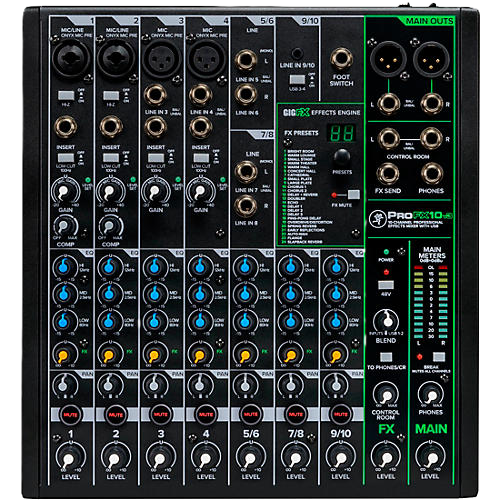
Task: Turn the yellow FX send knob on channel 9/10
Action: tap(335, 355)
